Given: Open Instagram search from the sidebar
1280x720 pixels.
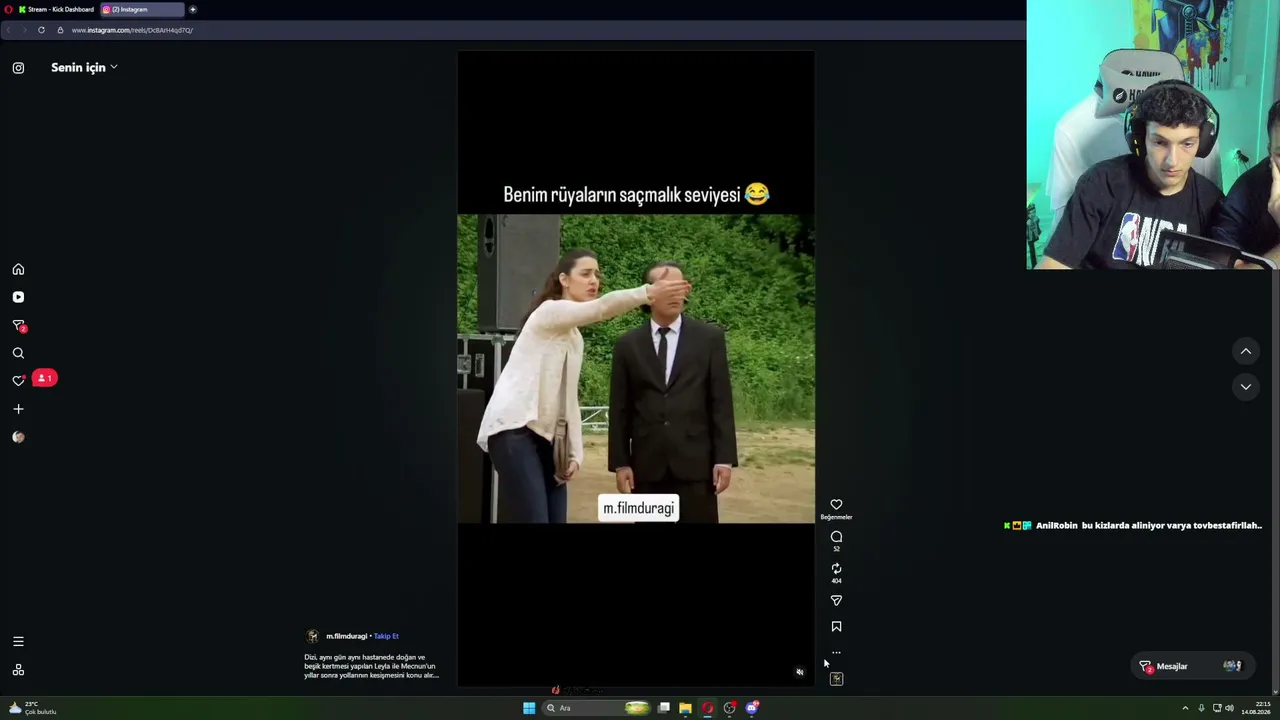Looking at the screenshot, I should tap(18, 353).
